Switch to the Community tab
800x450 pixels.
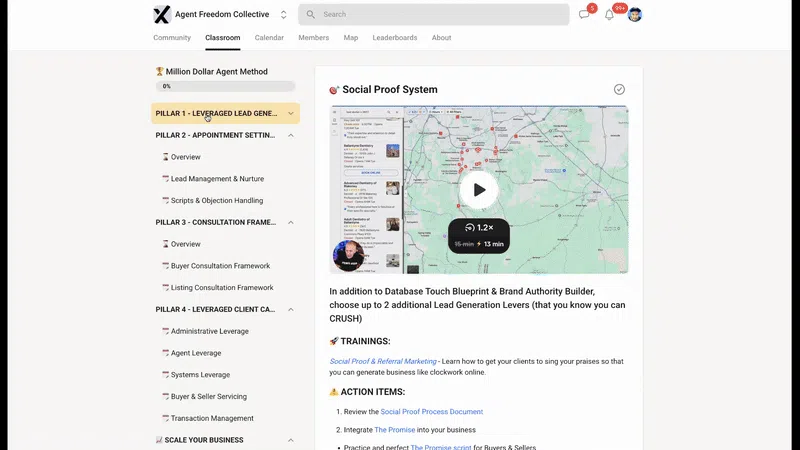click(172, 38)
